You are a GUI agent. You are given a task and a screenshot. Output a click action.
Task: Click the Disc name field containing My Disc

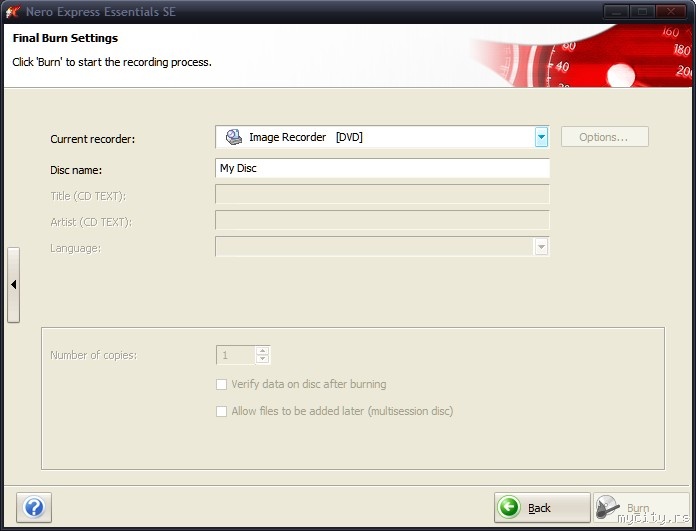pos(382,168)
